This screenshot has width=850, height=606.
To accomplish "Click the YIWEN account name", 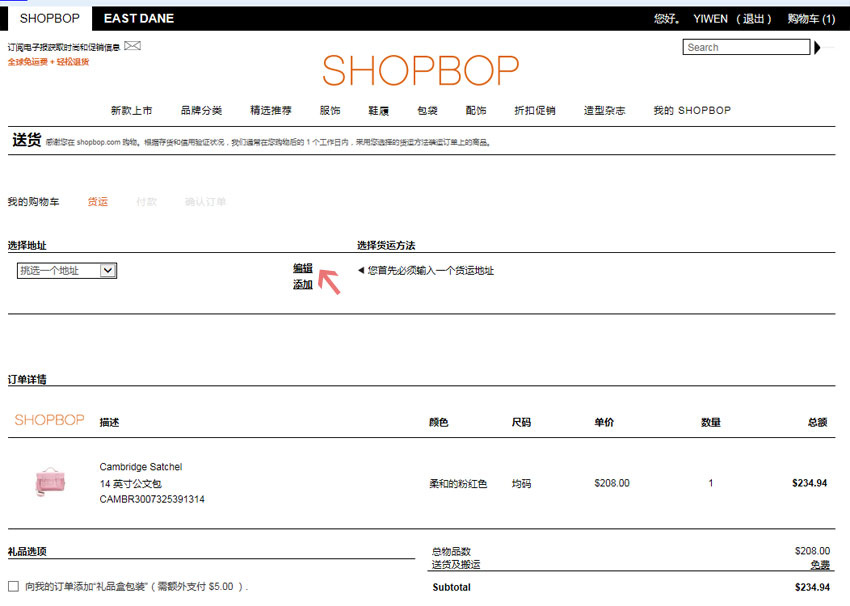I will (x=710, y=19).
